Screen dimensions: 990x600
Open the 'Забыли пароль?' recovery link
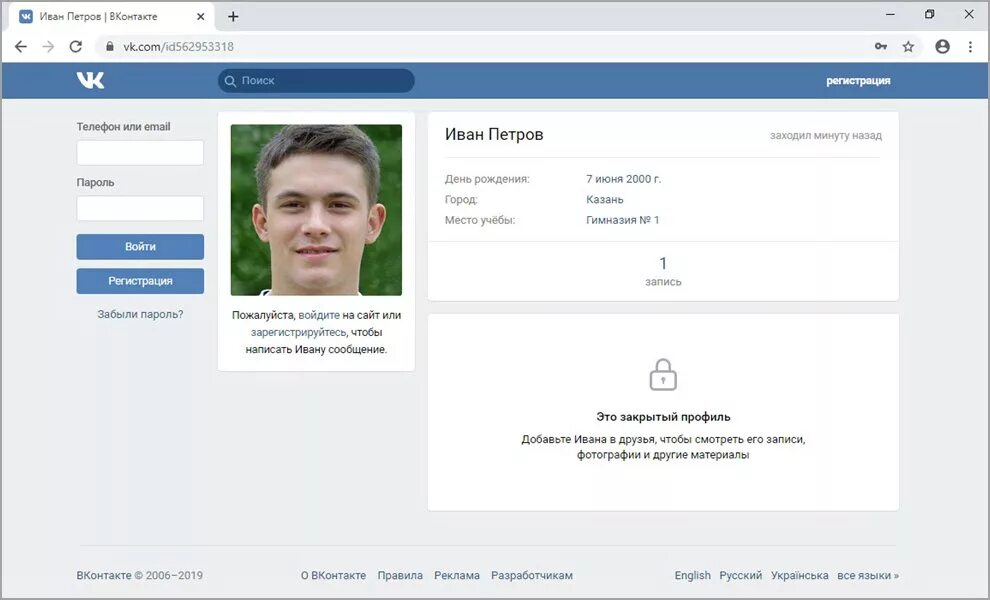click(x=140, y=313)
